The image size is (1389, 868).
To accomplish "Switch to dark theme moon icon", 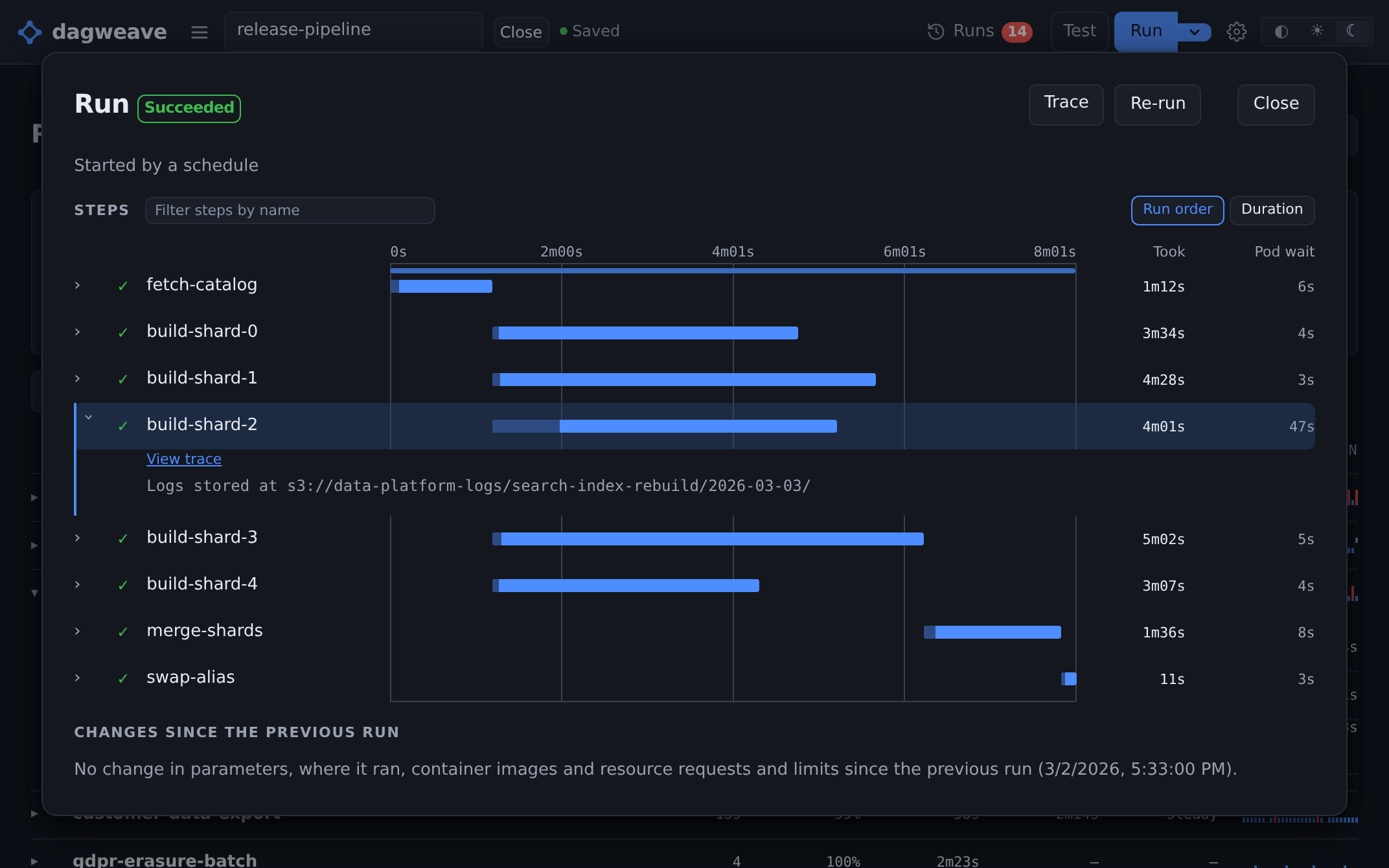I will [1351, 30].
